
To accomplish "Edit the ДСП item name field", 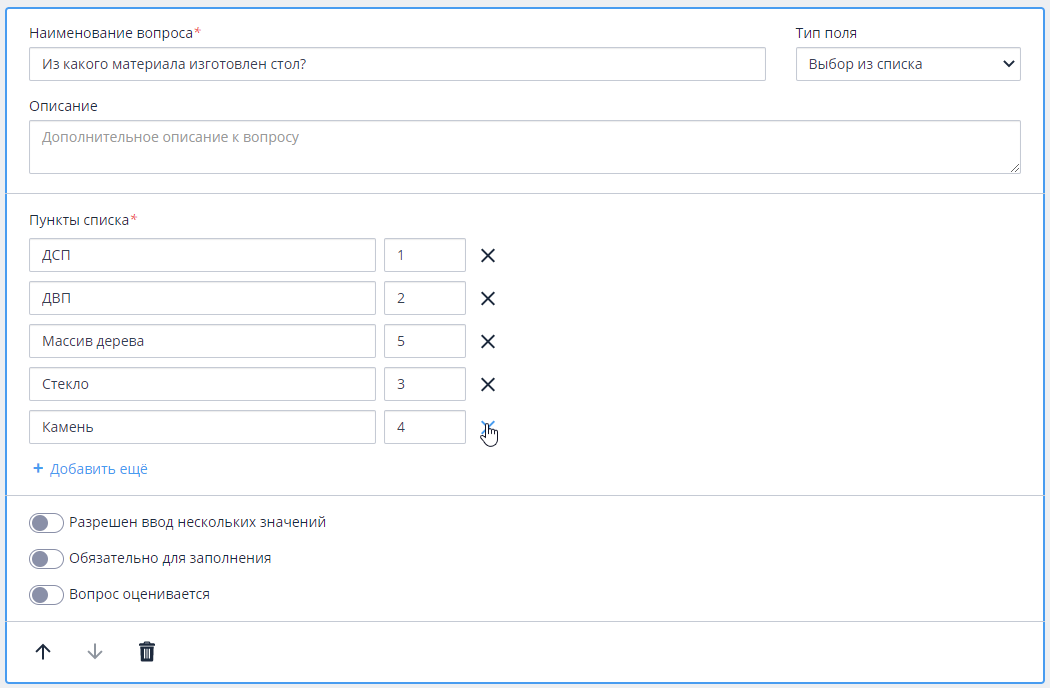I will [x=202, y=255].
